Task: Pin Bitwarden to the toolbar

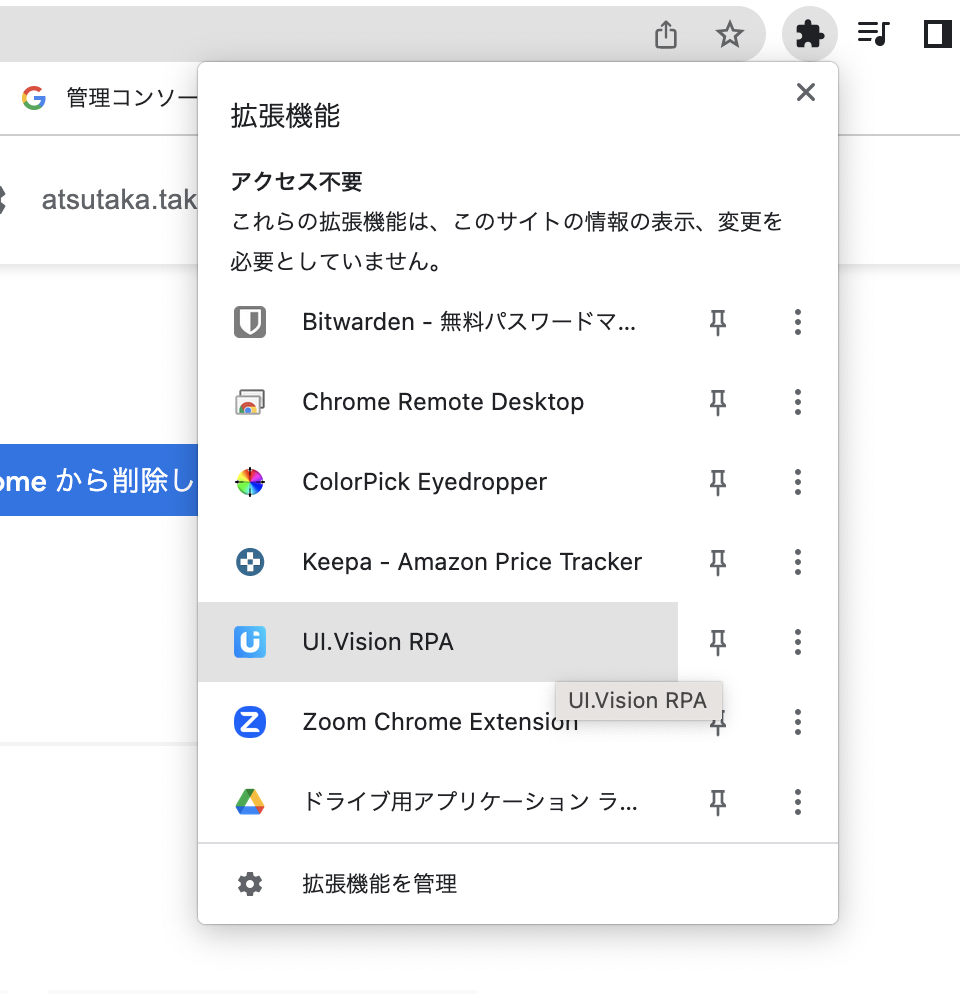Action: (x=717, y=322)
